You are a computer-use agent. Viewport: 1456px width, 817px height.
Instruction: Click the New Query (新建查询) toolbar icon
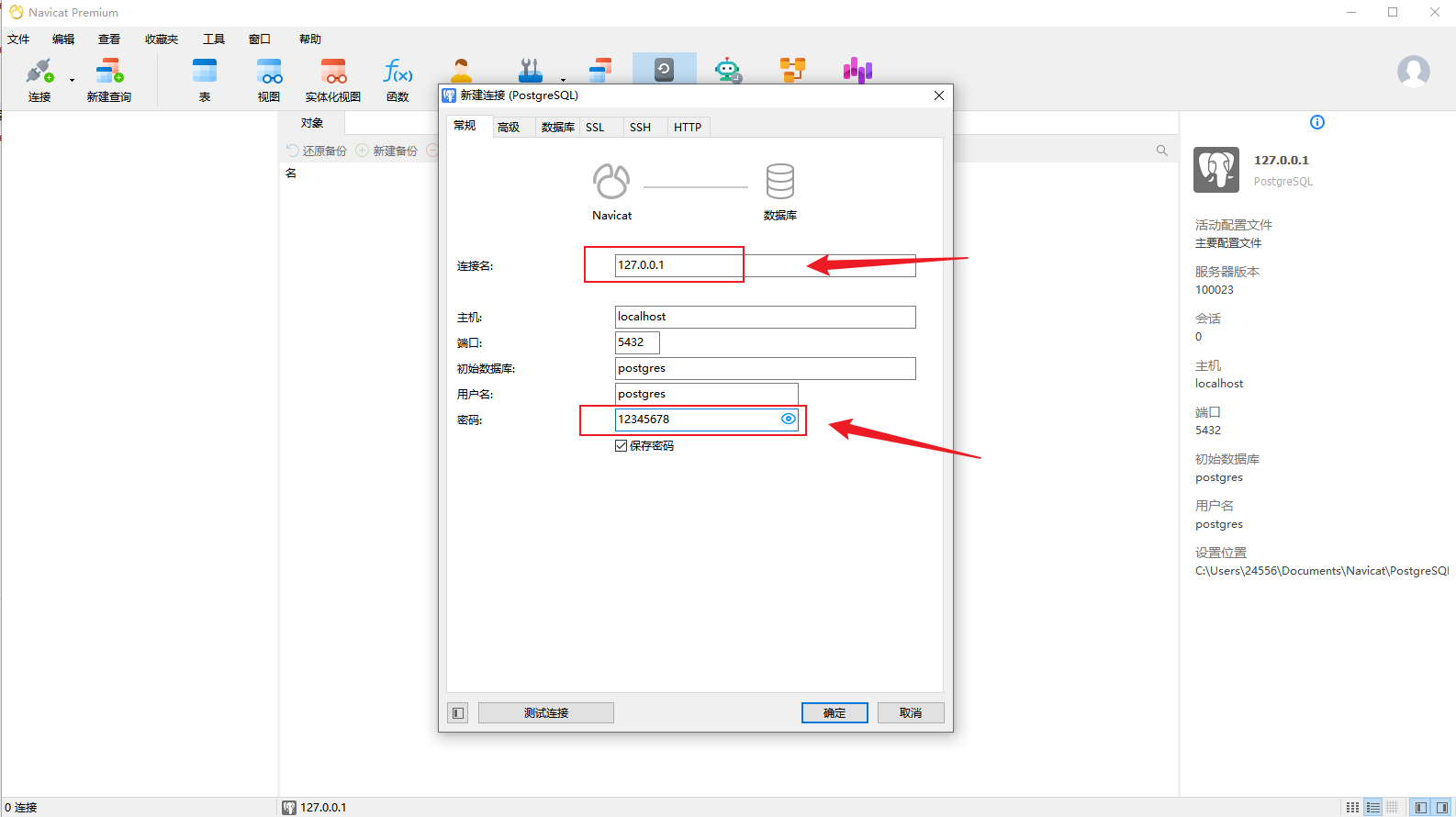[x=109, y=80]
